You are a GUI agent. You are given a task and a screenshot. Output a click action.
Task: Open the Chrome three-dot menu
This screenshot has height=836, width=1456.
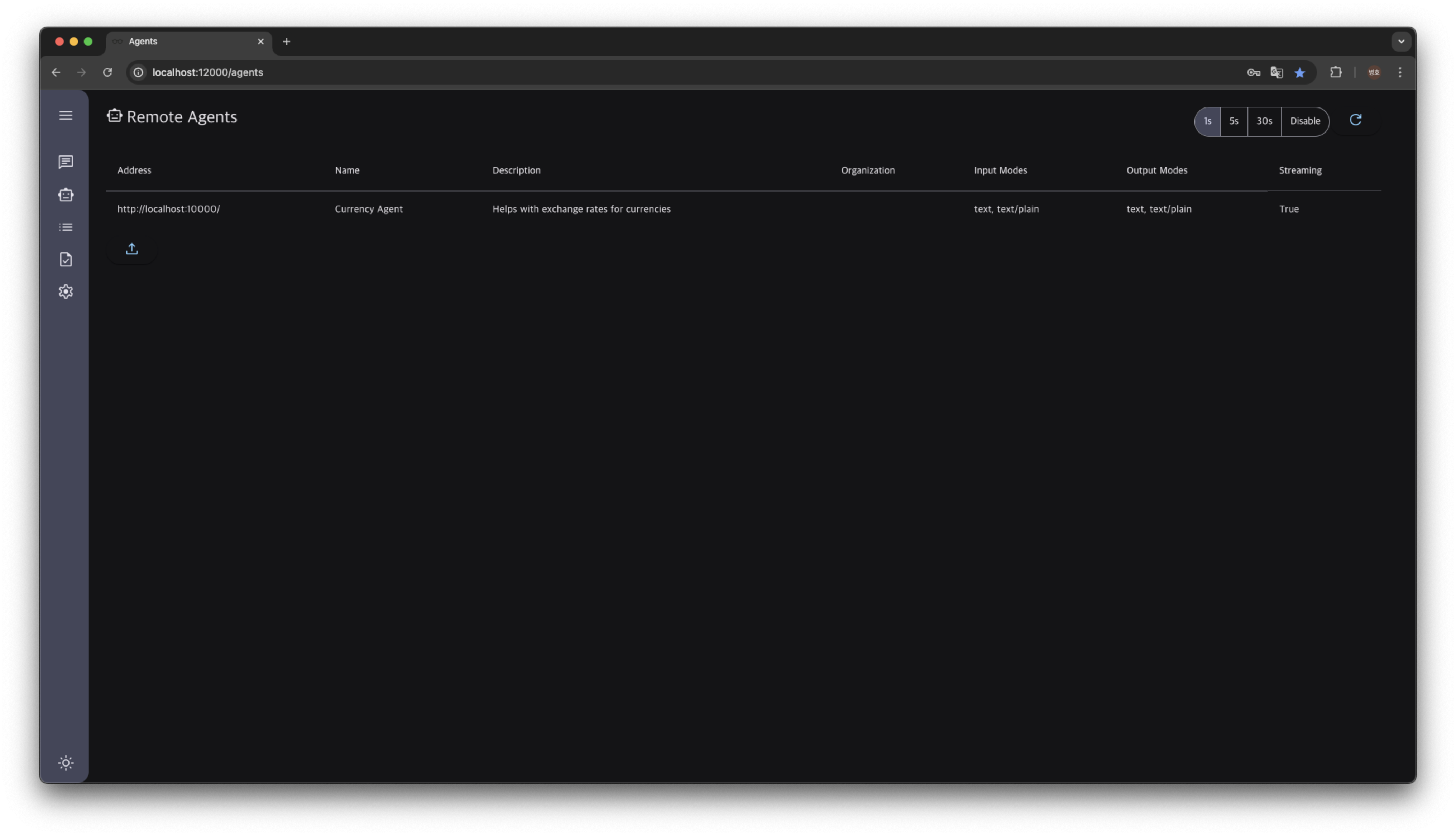click(1400, 72)
